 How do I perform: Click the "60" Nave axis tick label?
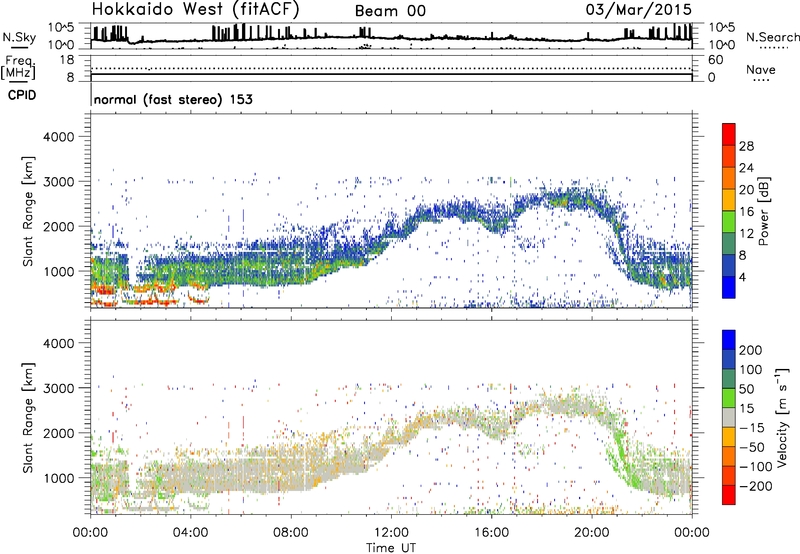click(715, 59)
